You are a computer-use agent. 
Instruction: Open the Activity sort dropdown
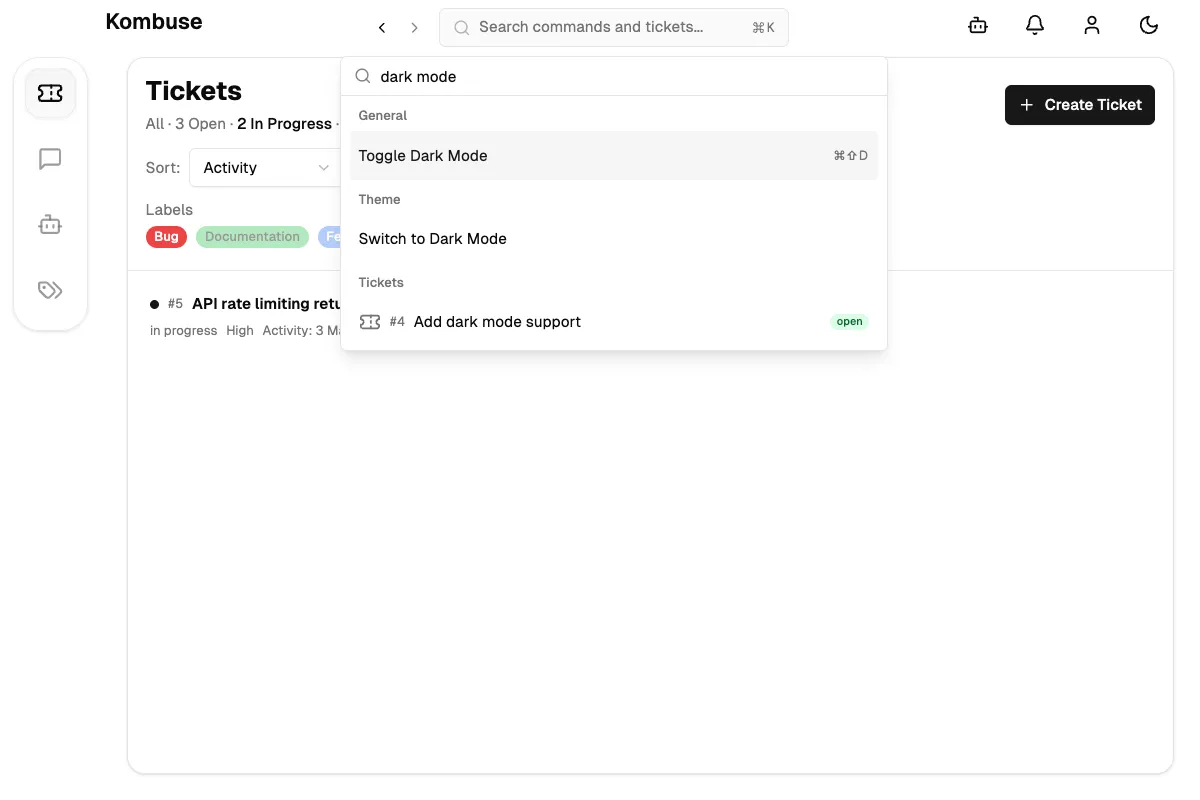pyautogui.click(x=264, y=167)
